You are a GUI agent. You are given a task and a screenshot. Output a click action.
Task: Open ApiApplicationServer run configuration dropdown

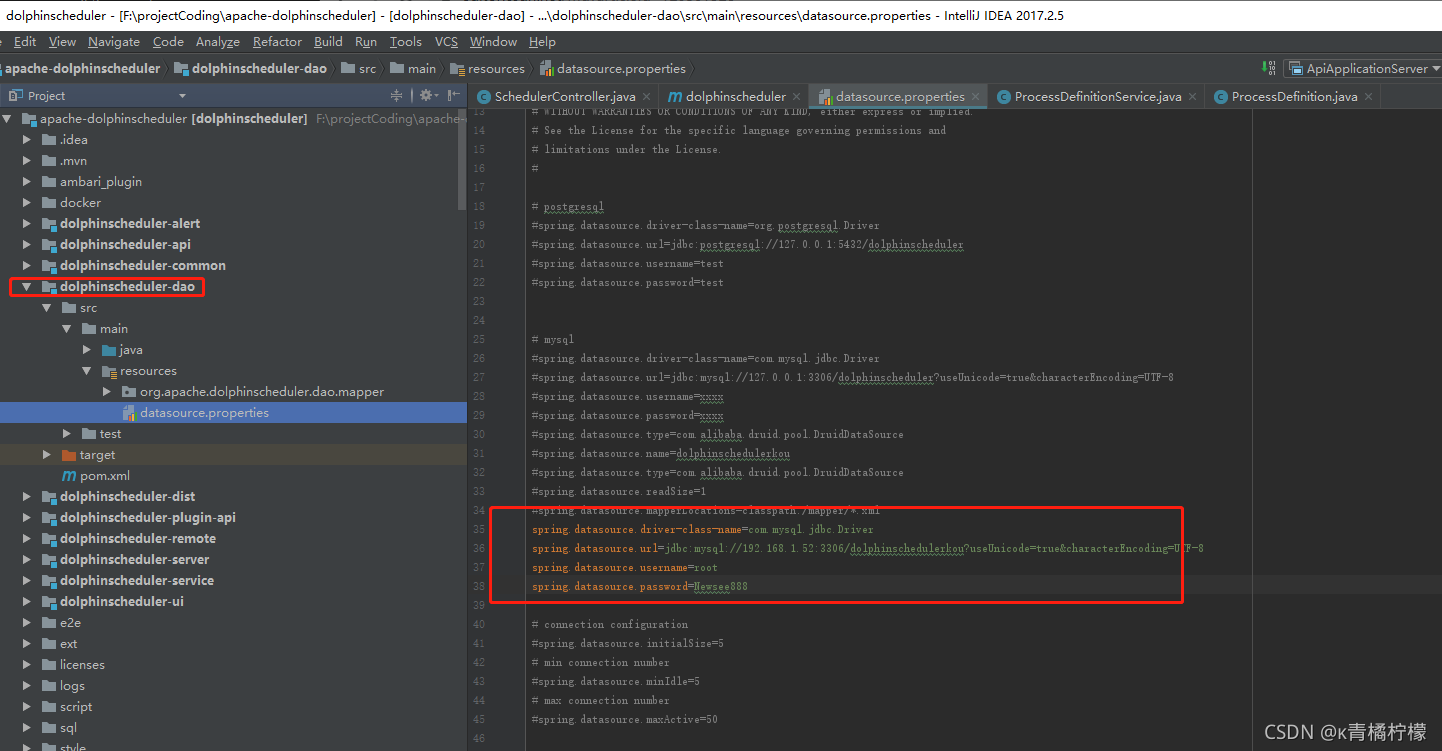1364,68
